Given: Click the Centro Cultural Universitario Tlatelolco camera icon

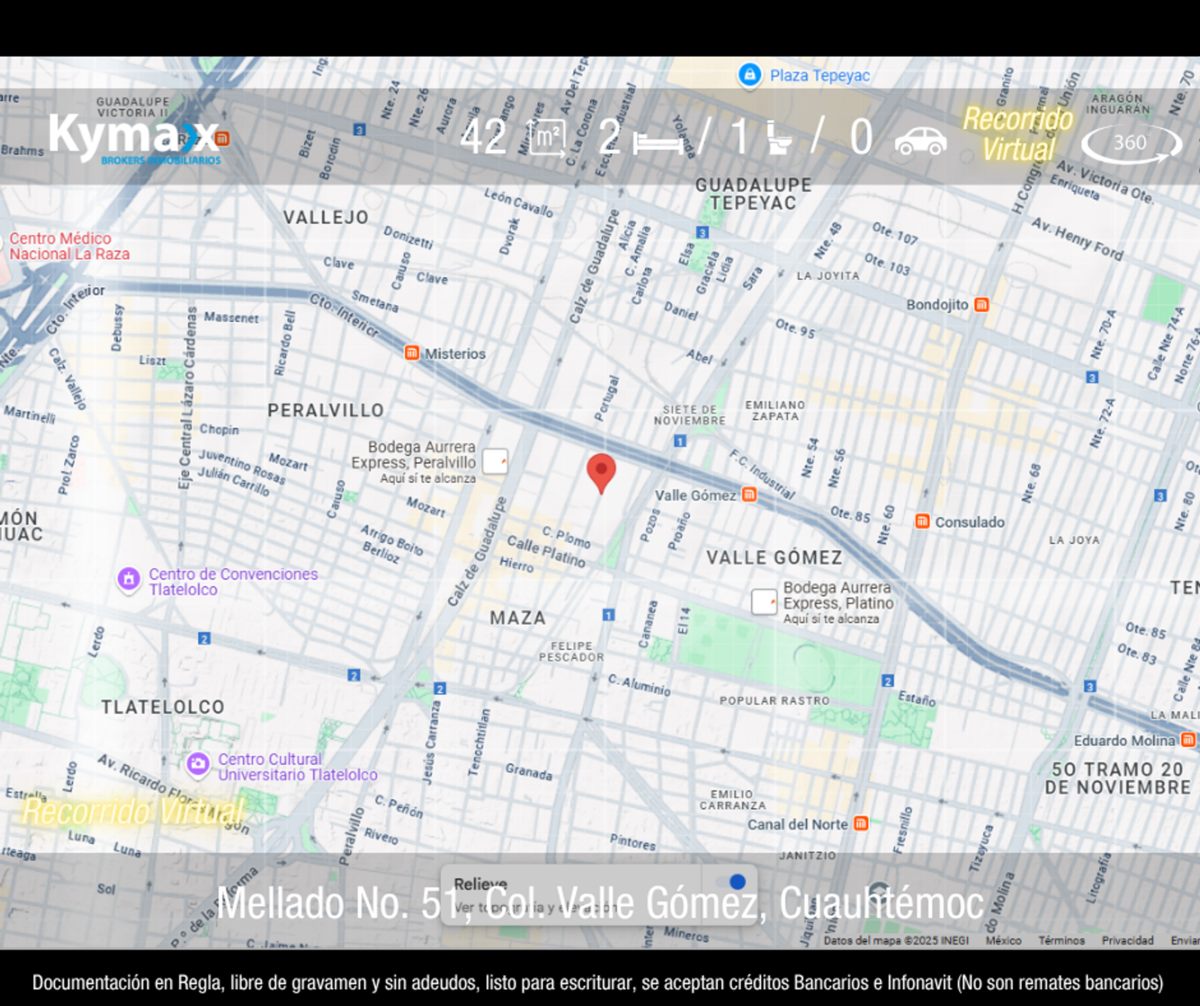Looking at the screenshot, I should coord(198,764).
